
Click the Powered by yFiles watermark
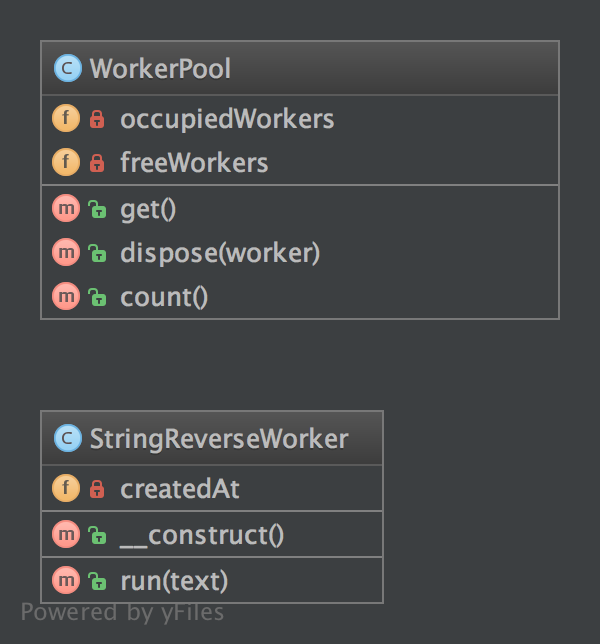coord(122,612)
